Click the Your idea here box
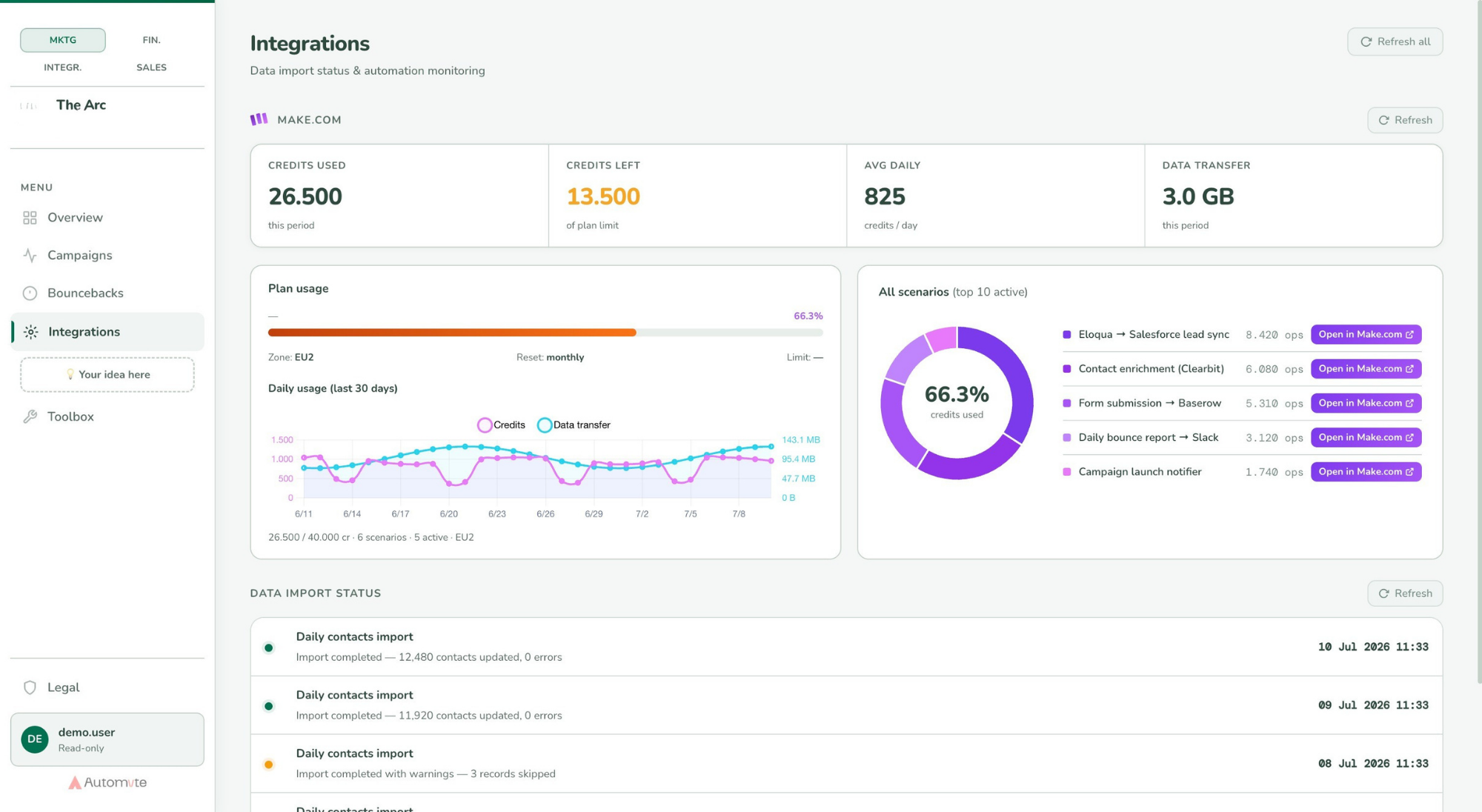Screen dimensions: 1482x812 (107, 375)
